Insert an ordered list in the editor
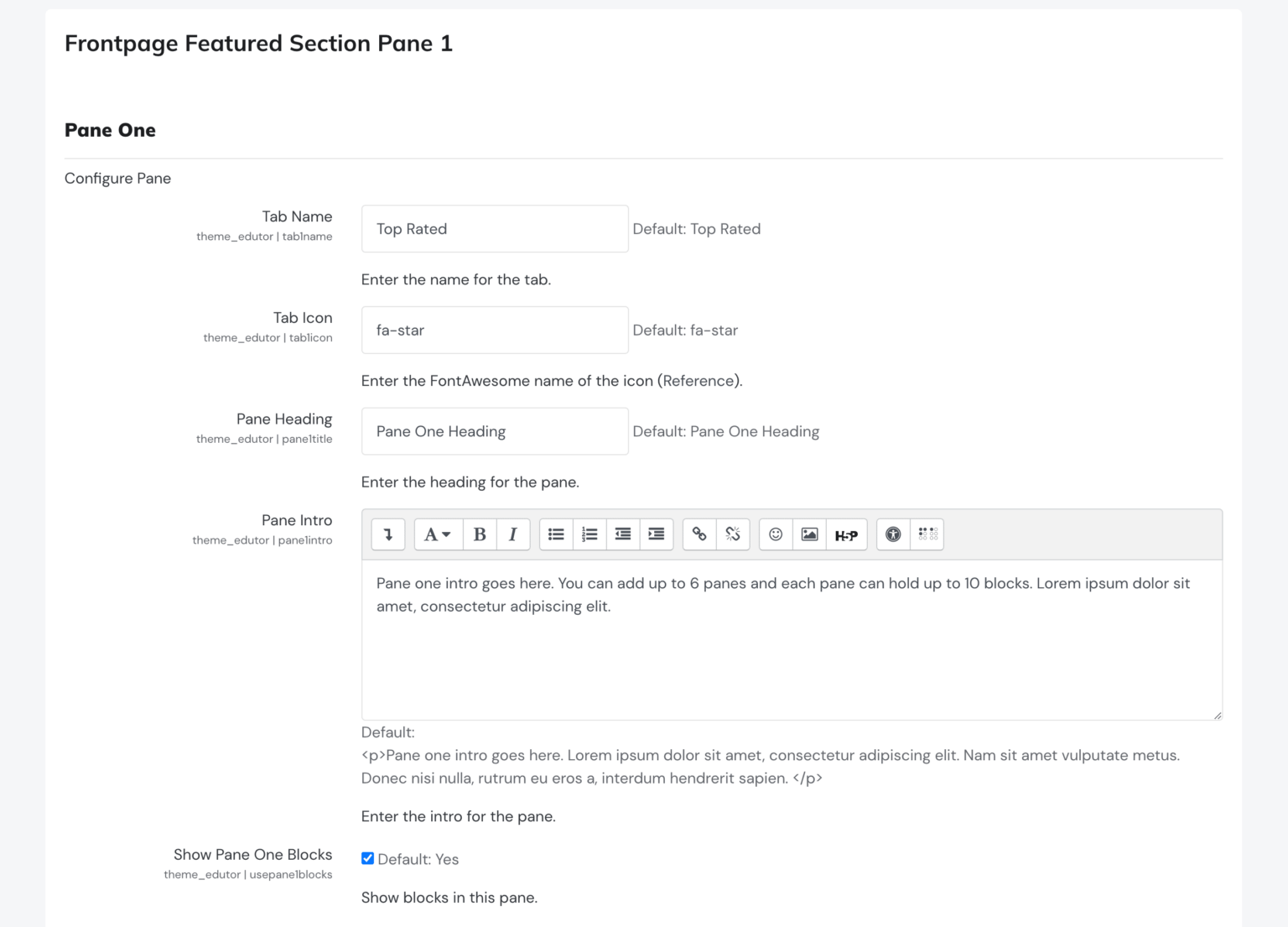The width and height of the screenshot is (1288, 927). [x=589, y=534]
